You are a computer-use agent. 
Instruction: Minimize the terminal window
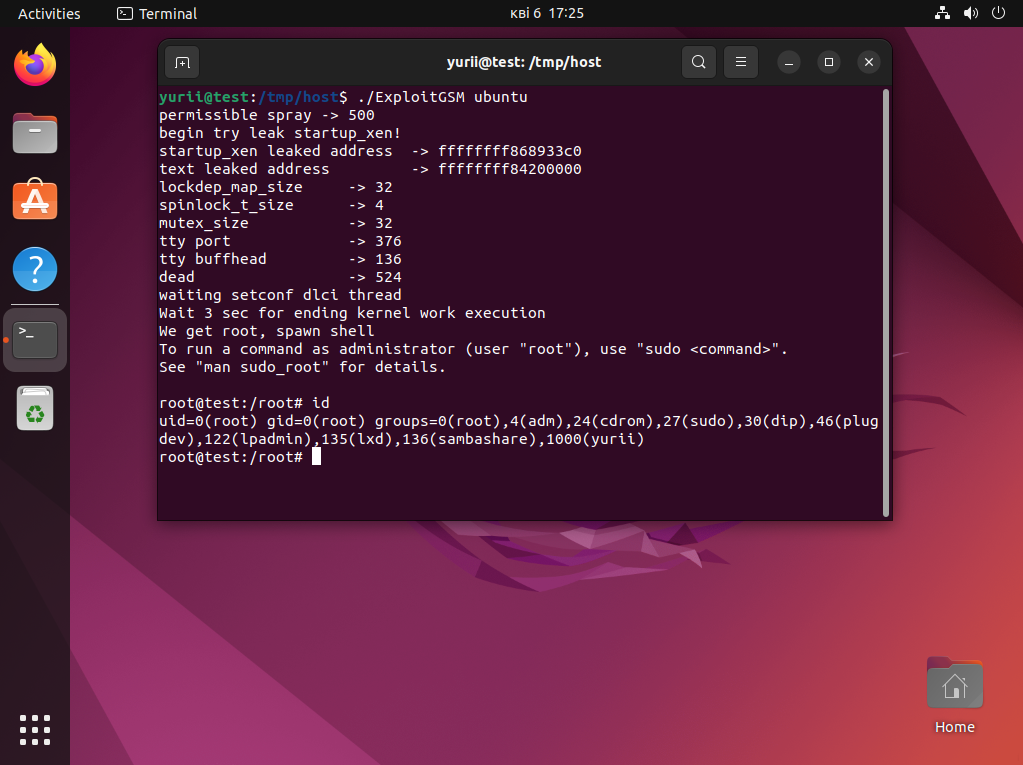(788, 63)
